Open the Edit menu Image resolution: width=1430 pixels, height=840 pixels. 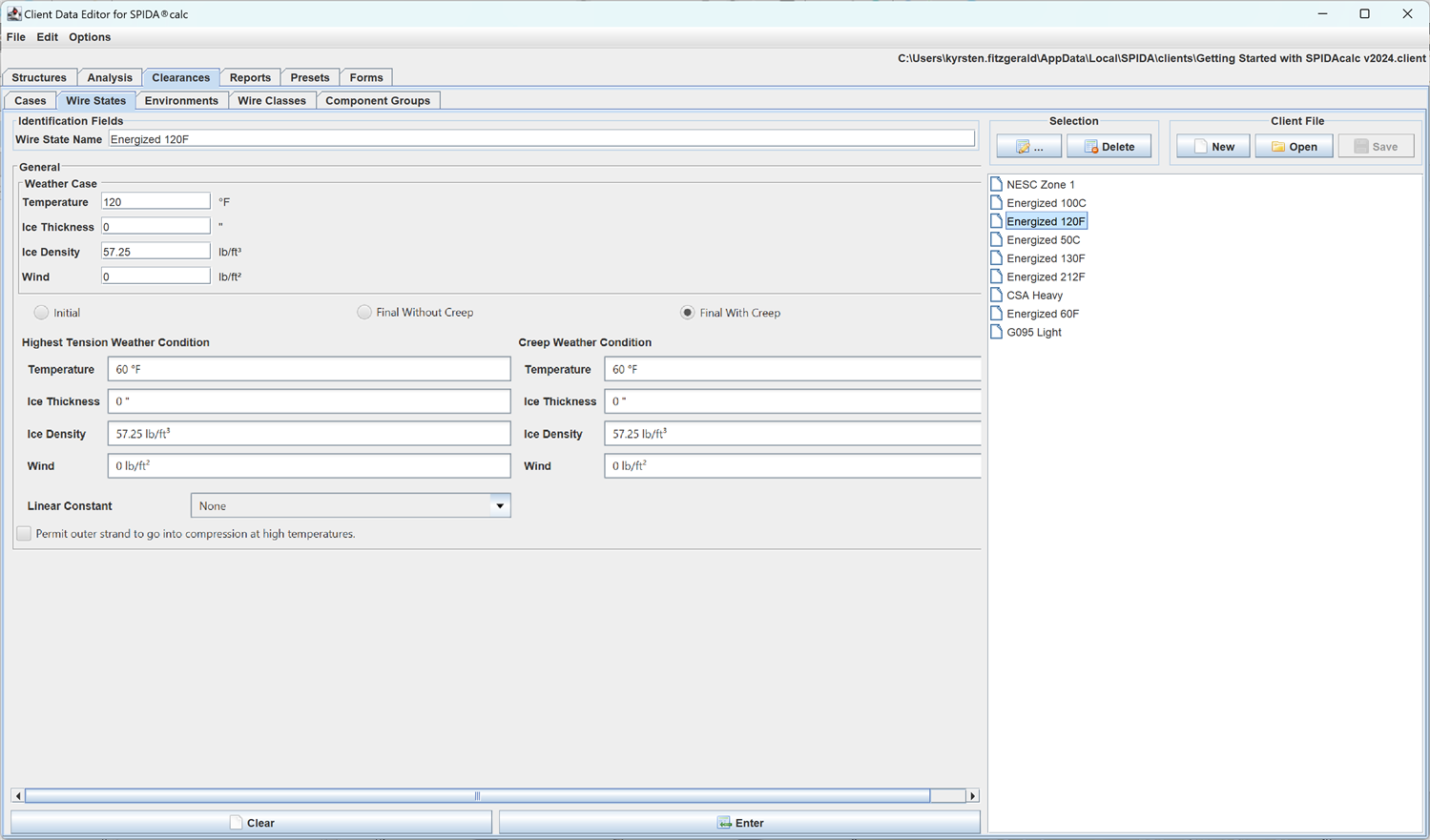tap(47, 37)
